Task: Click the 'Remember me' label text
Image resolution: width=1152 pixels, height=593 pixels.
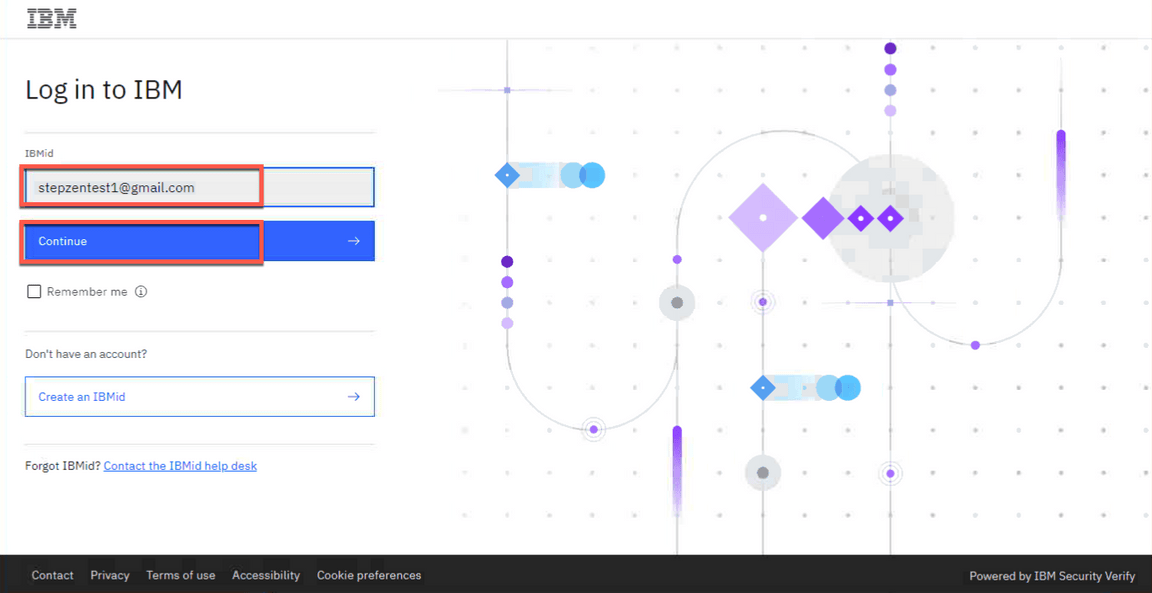Action: click(x=87, y=292)
